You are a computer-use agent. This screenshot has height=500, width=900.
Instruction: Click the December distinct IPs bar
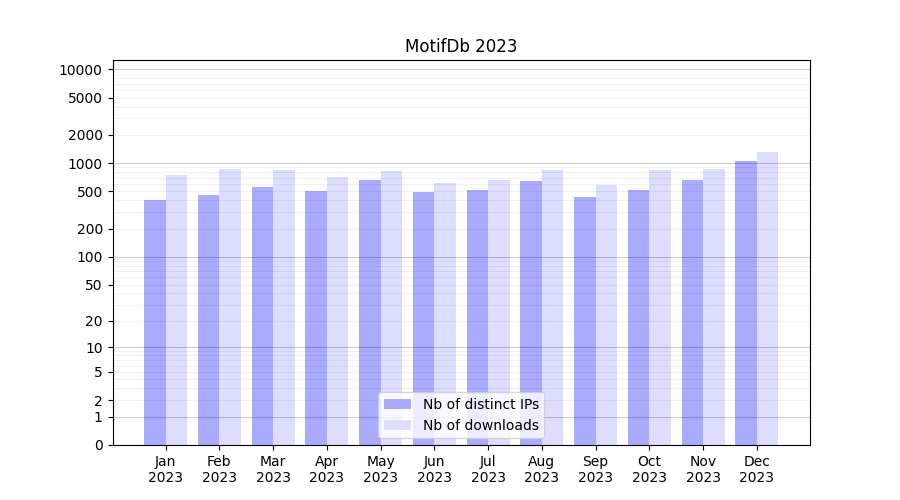coord(746,302)
